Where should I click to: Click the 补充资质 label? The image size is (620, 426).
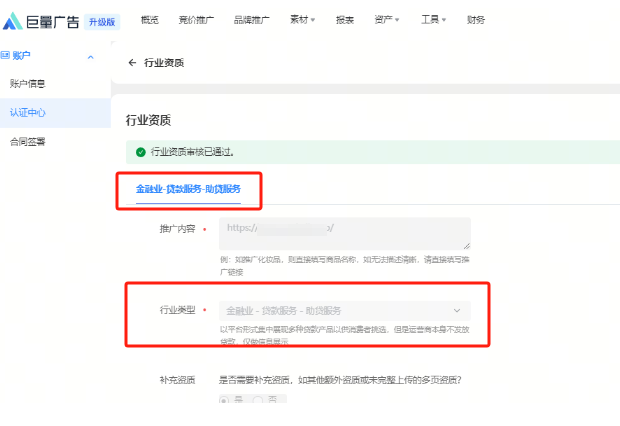tap(177, 380)
